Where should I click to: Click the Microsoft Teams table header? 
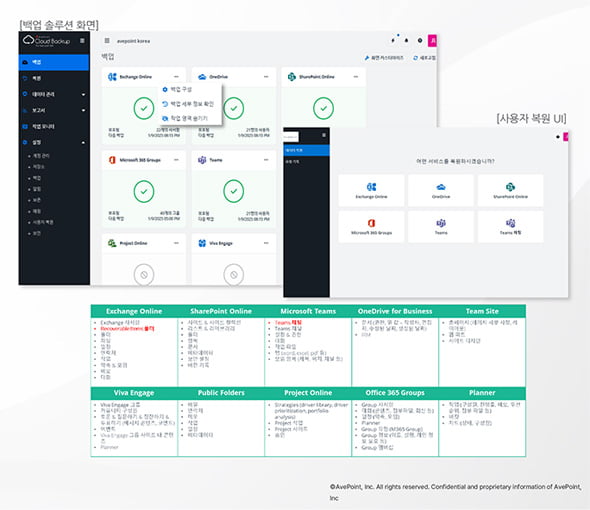coord(308,311)
